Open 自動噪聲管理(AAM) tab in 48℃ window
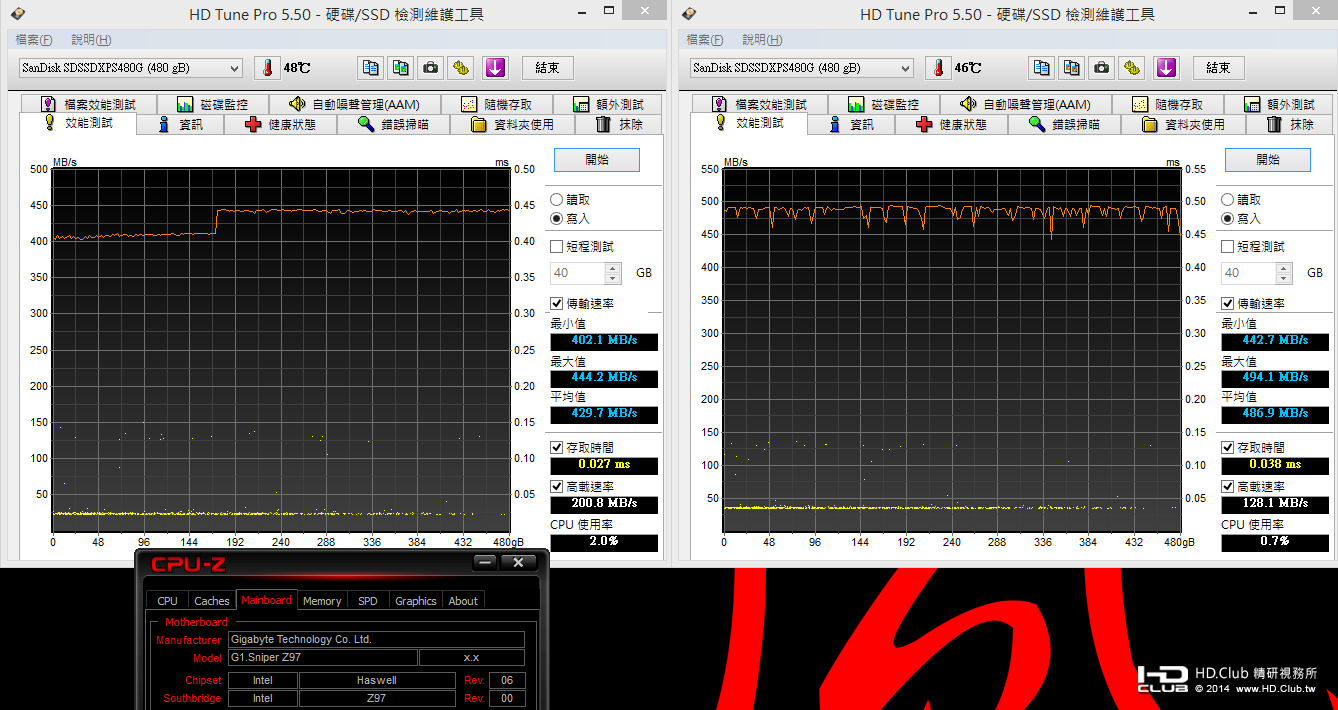 (x=353, y=104)
